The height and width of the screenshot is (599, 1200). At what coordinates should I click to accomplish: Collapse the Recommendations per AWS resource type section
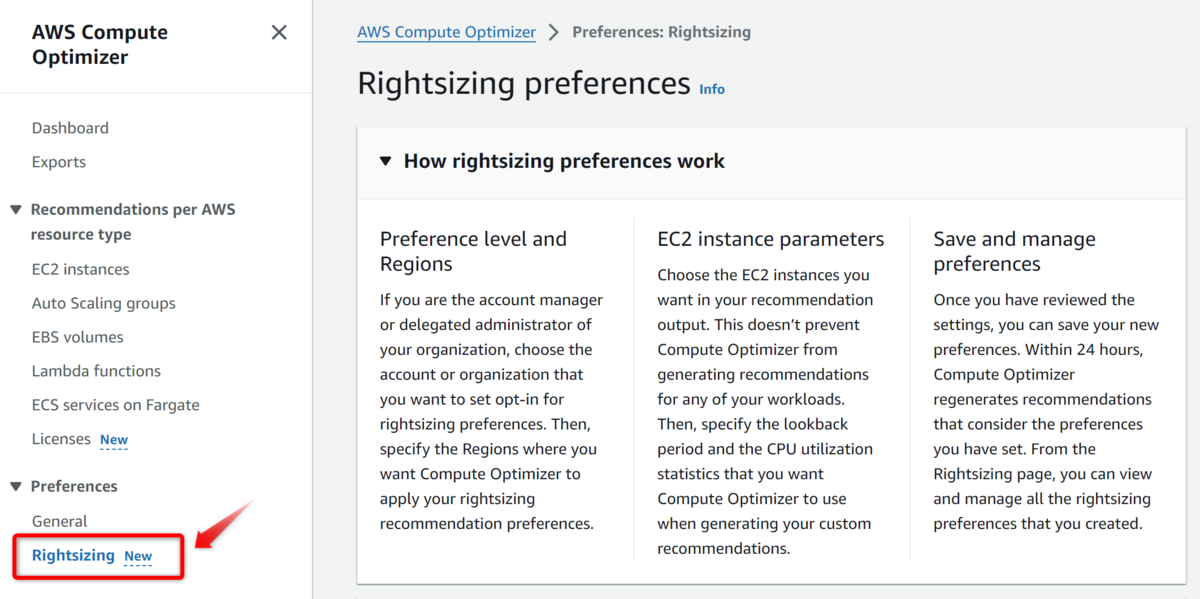17,209
